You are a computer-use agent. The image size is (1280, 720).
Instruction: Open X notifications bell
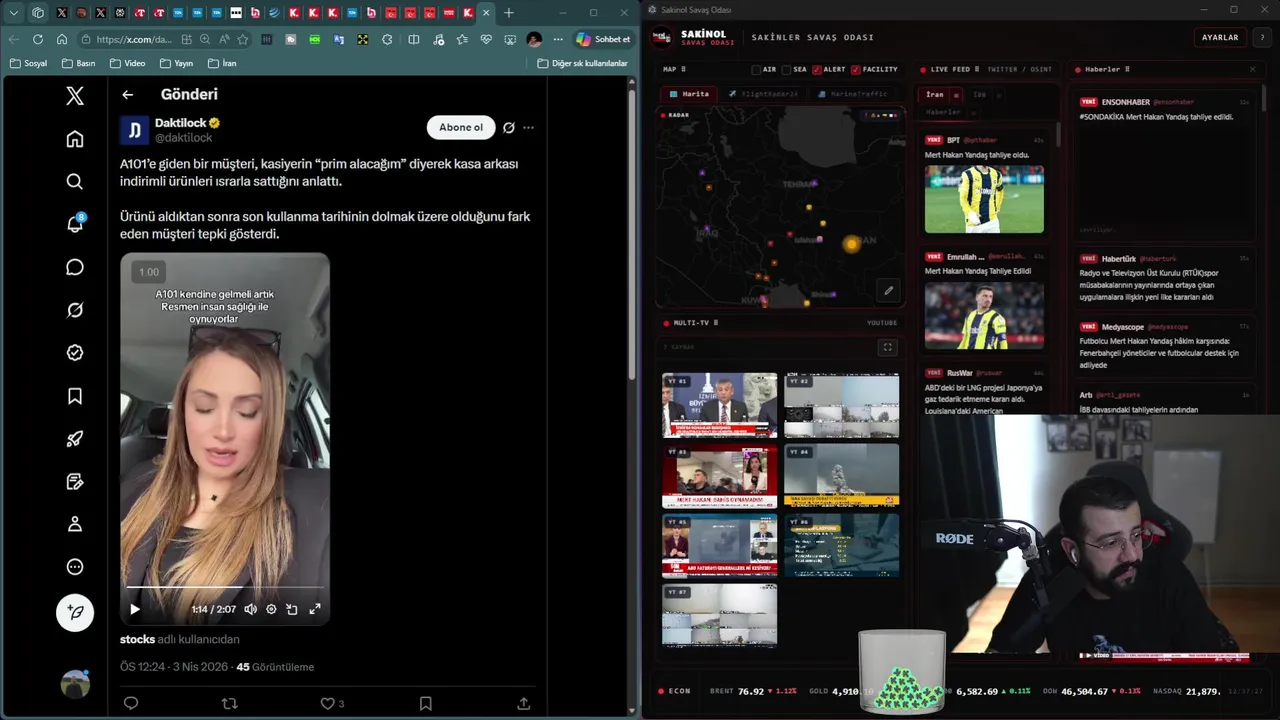point(75,224)
